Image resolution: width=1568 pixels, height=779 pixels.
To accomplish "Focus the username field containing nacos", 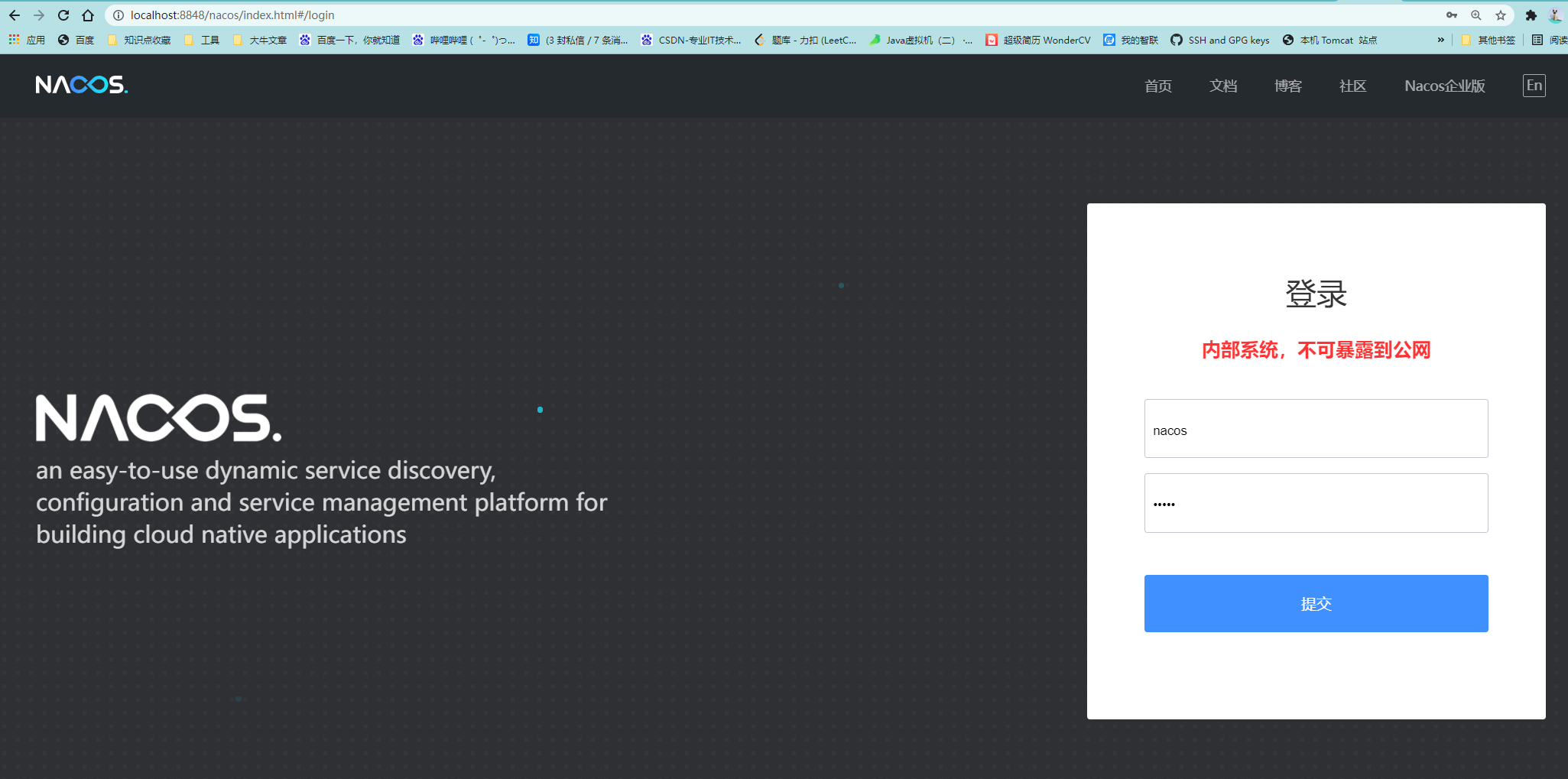I will [x=1316, y=429].
